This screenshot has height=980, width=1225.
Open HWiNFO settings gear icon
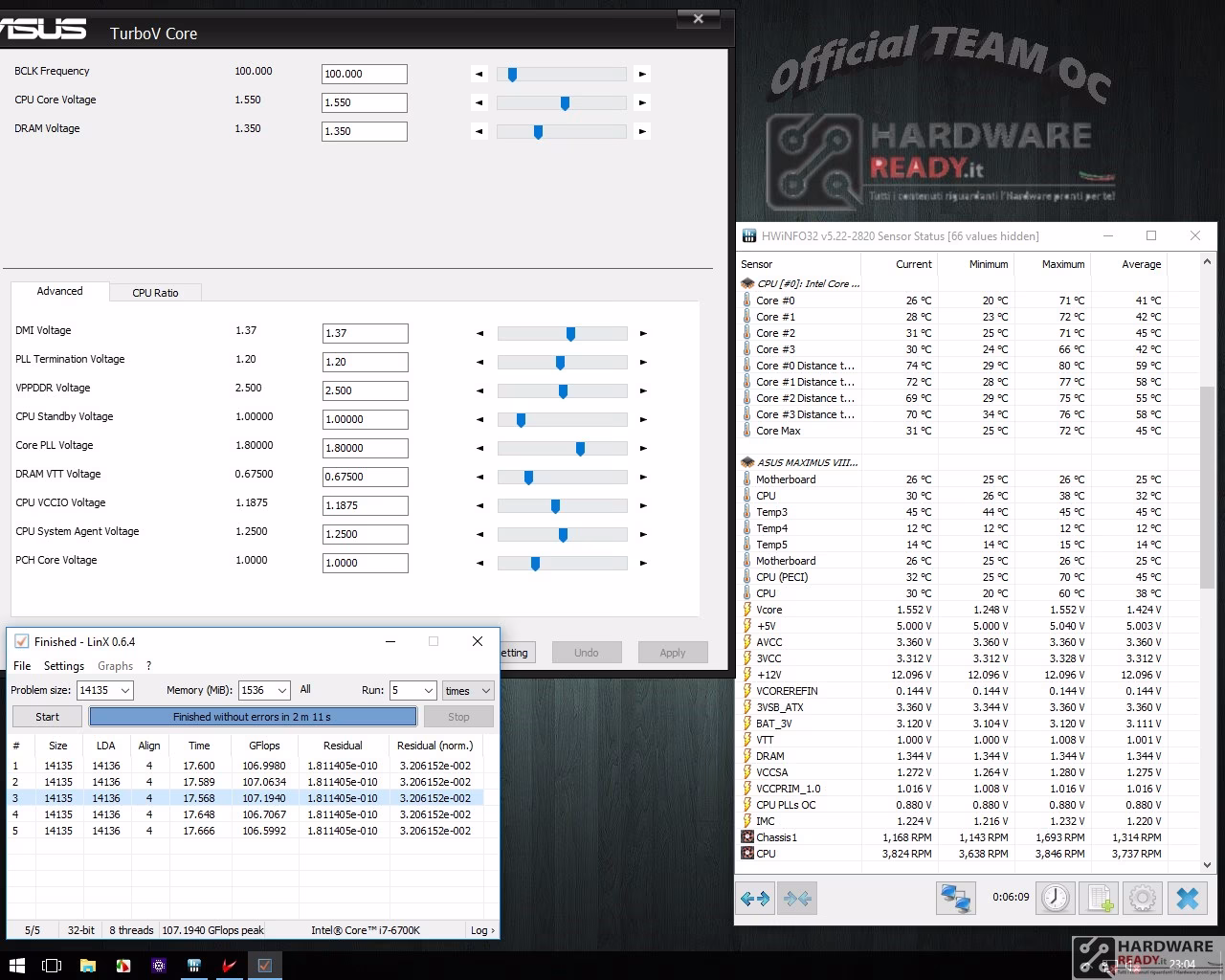pos(1143,898)
